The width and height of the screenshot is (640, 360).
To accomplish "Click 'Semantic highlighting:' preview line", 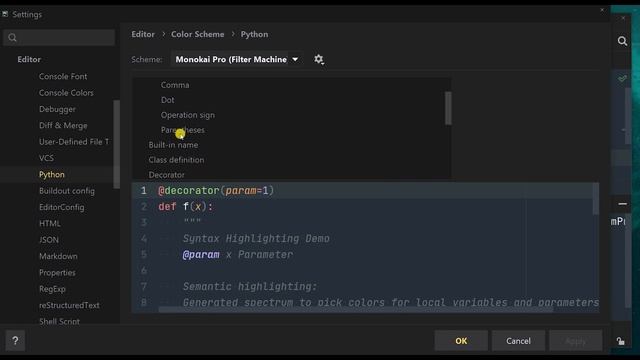I will pos(250,287).
